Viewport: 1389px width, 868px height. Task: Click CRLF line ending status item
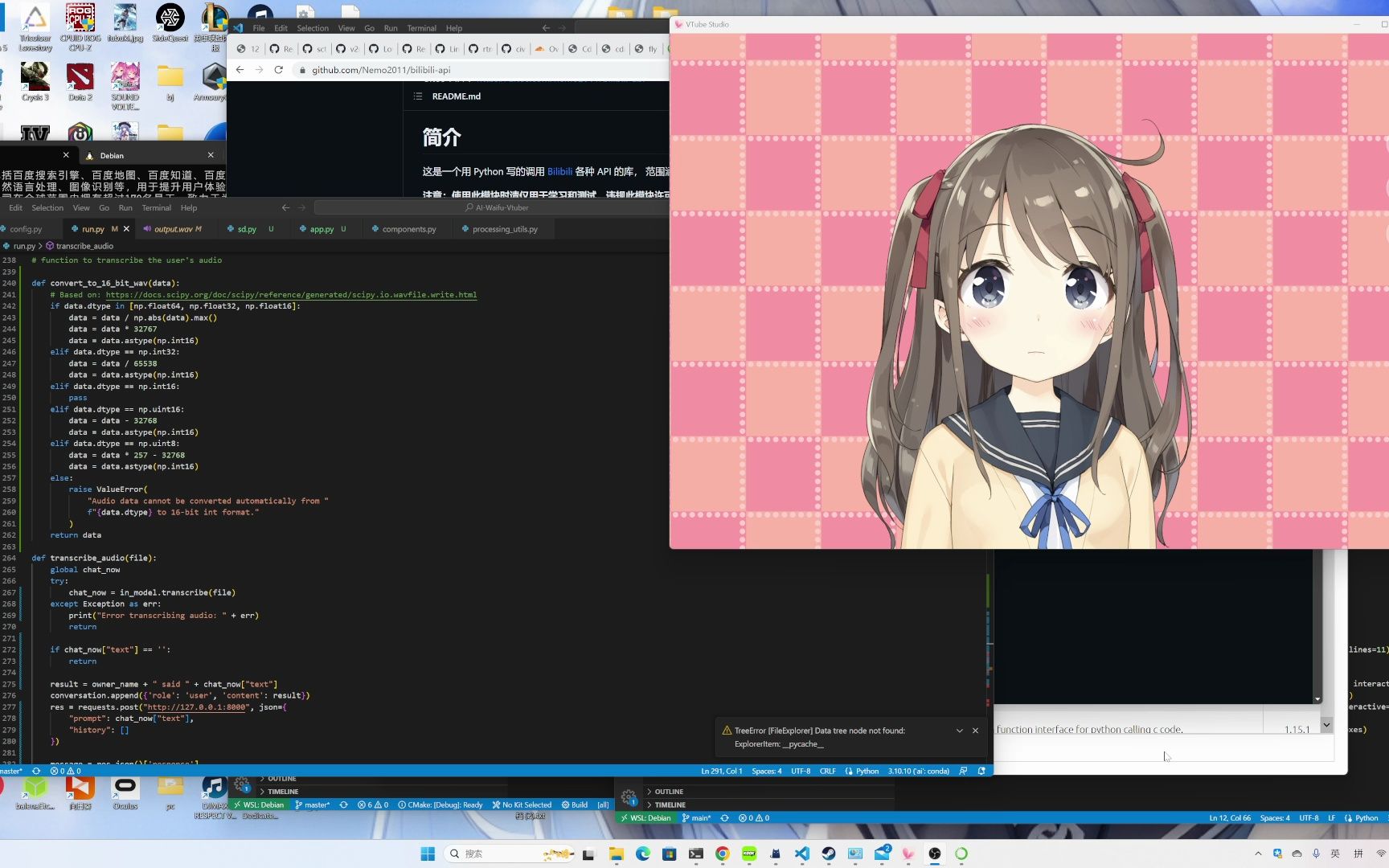pos(827,772)
